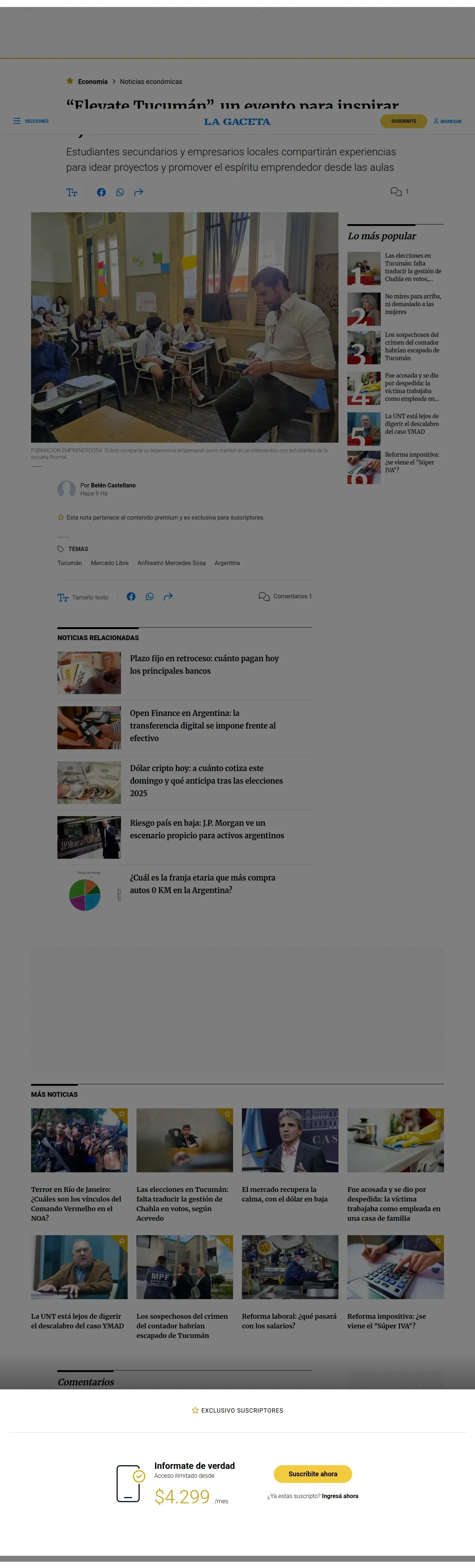This screenshot has height=1568, width=475.
Task: Click Suscribite ahora button
Action: pyautogui.click(x=312, y=1474)
